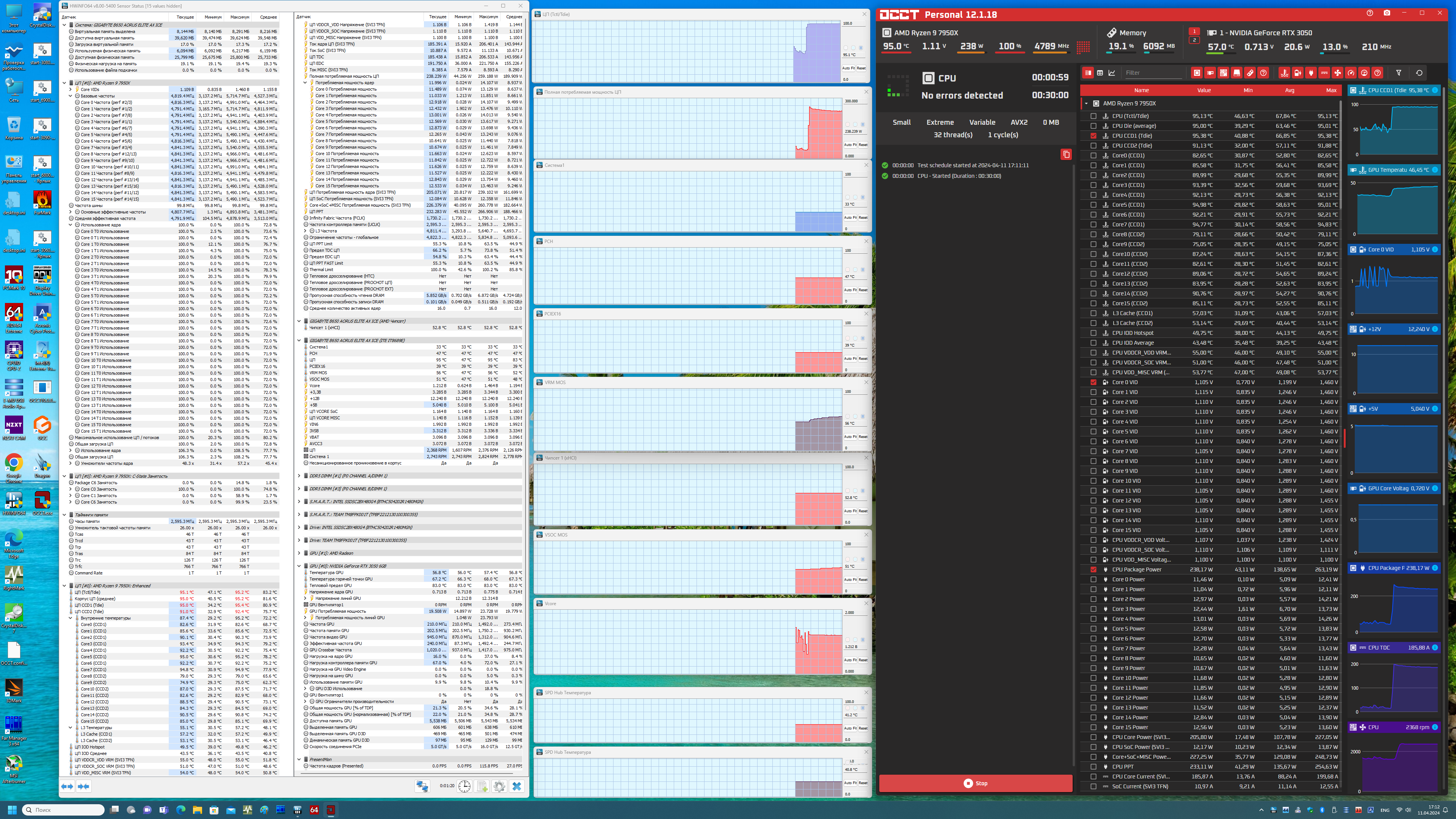The height and width of the screenshot is (819, 1456).
Task: Click the GPU component filter icon
Action: 1210,73
